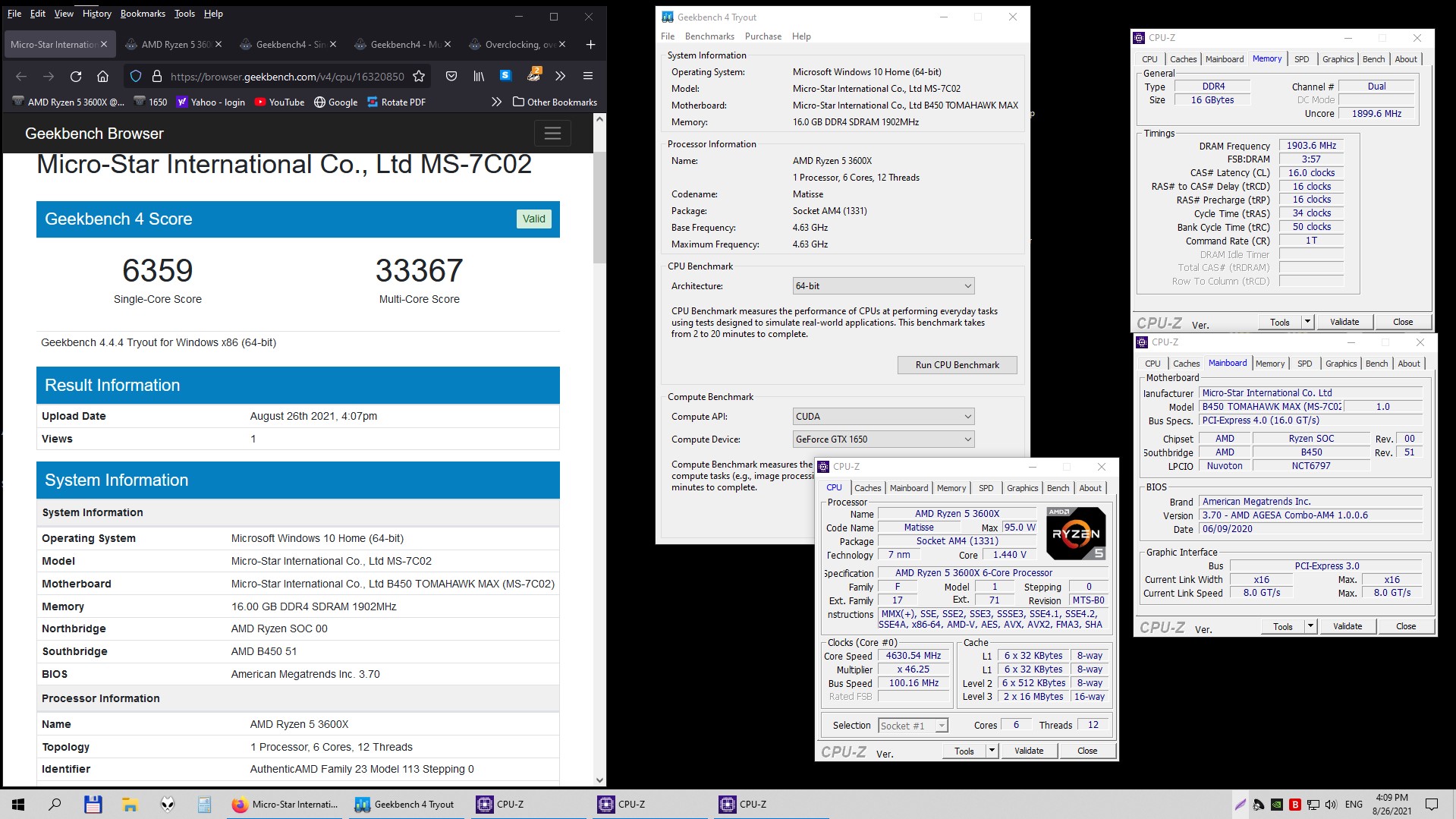The width and height of the screenshot is (1456, 819).
Task: Open the Compute Device GeForce GTX 1650 dropdown
Action: coord(883,439)
